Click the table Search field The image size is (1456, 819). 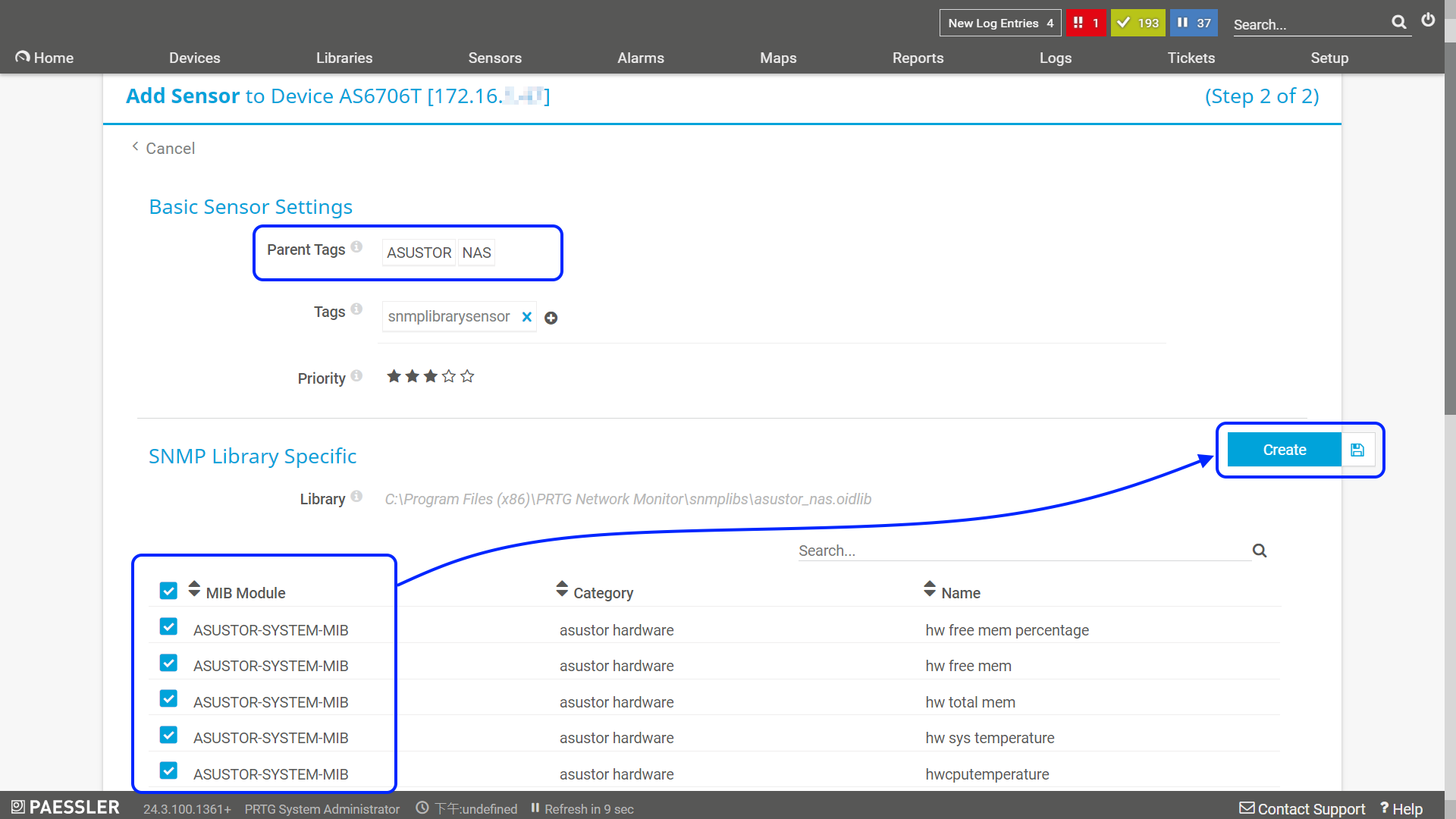(x=1024, y=551)
